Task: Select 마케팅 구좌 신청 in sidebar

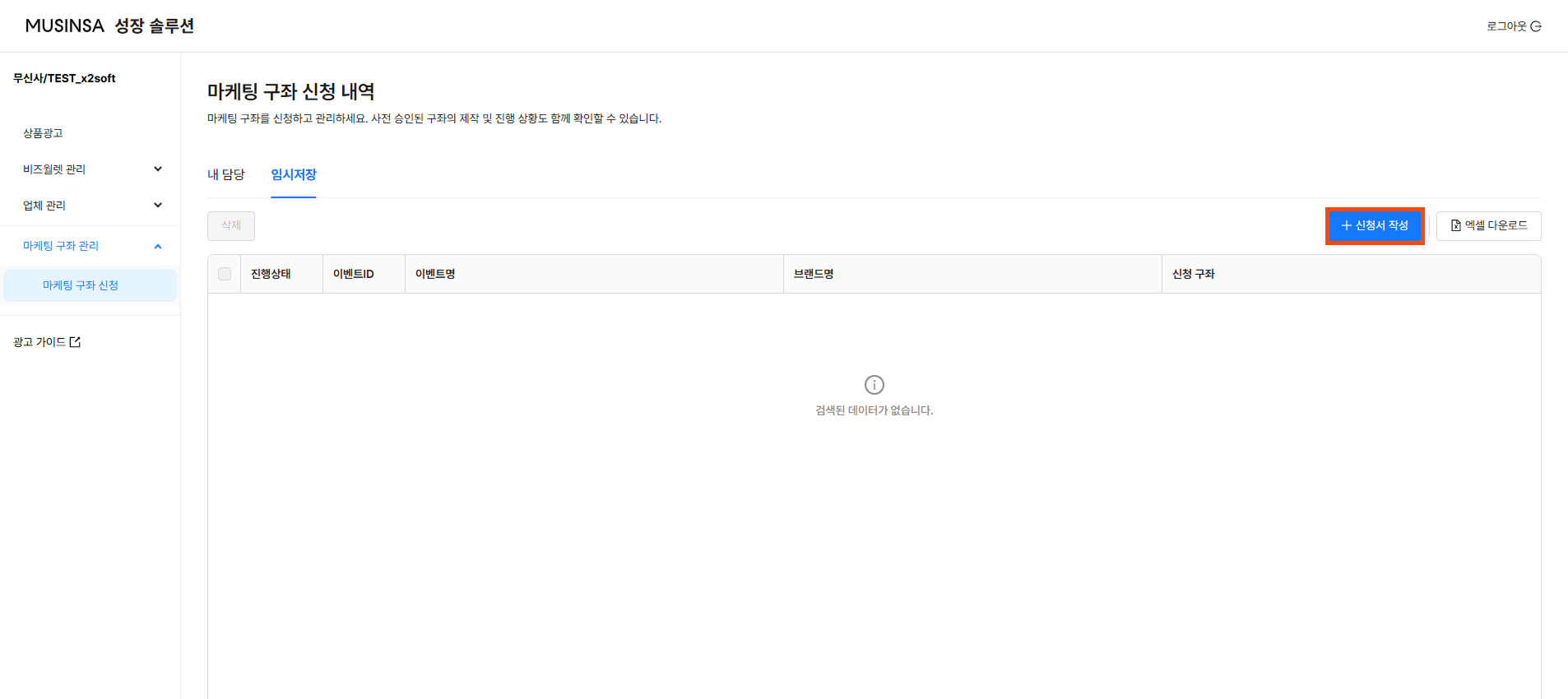Action: click(81, 285)
